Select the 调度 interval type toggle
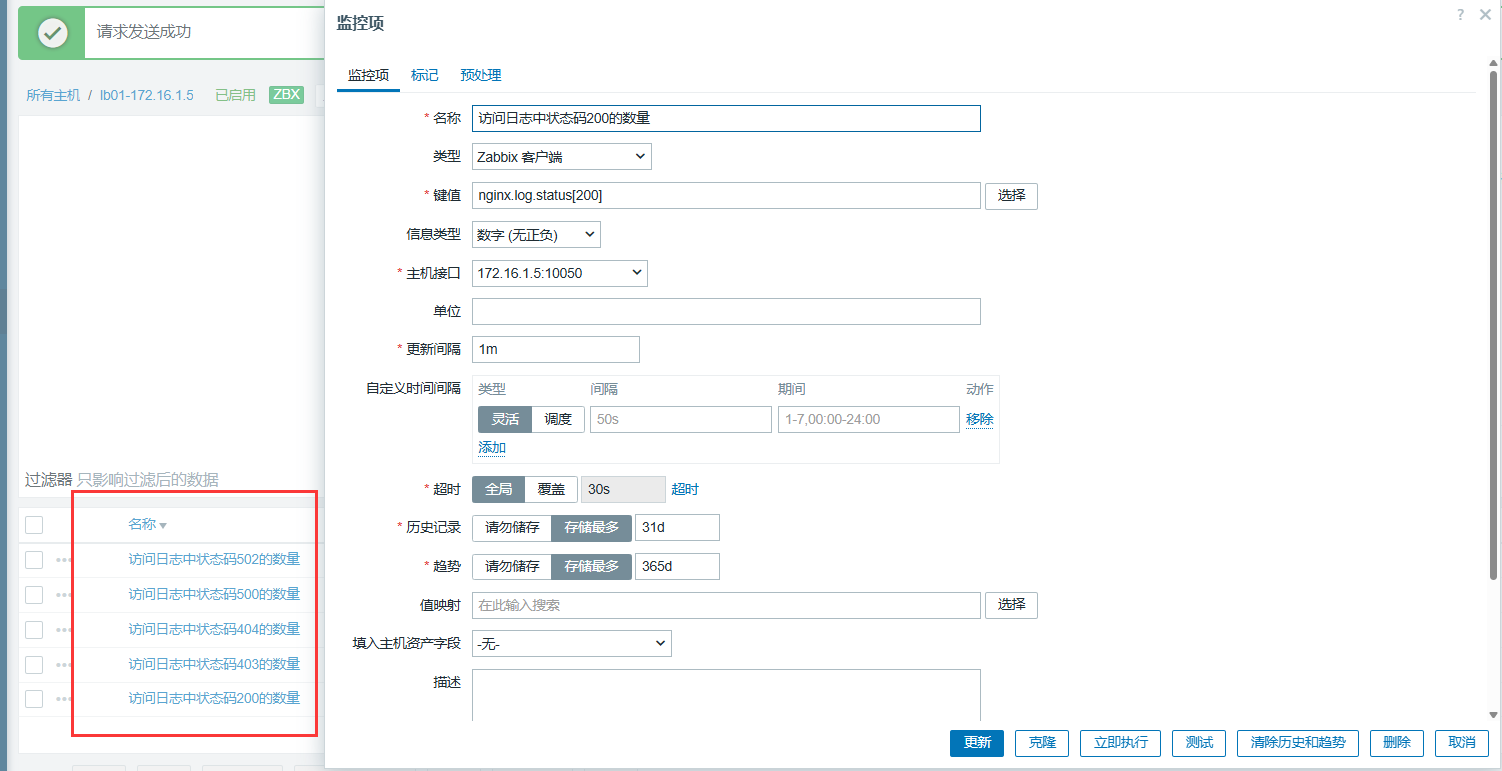Image resolution: width=1502 pixels, height=771 pixels. (x=557, y=419)
